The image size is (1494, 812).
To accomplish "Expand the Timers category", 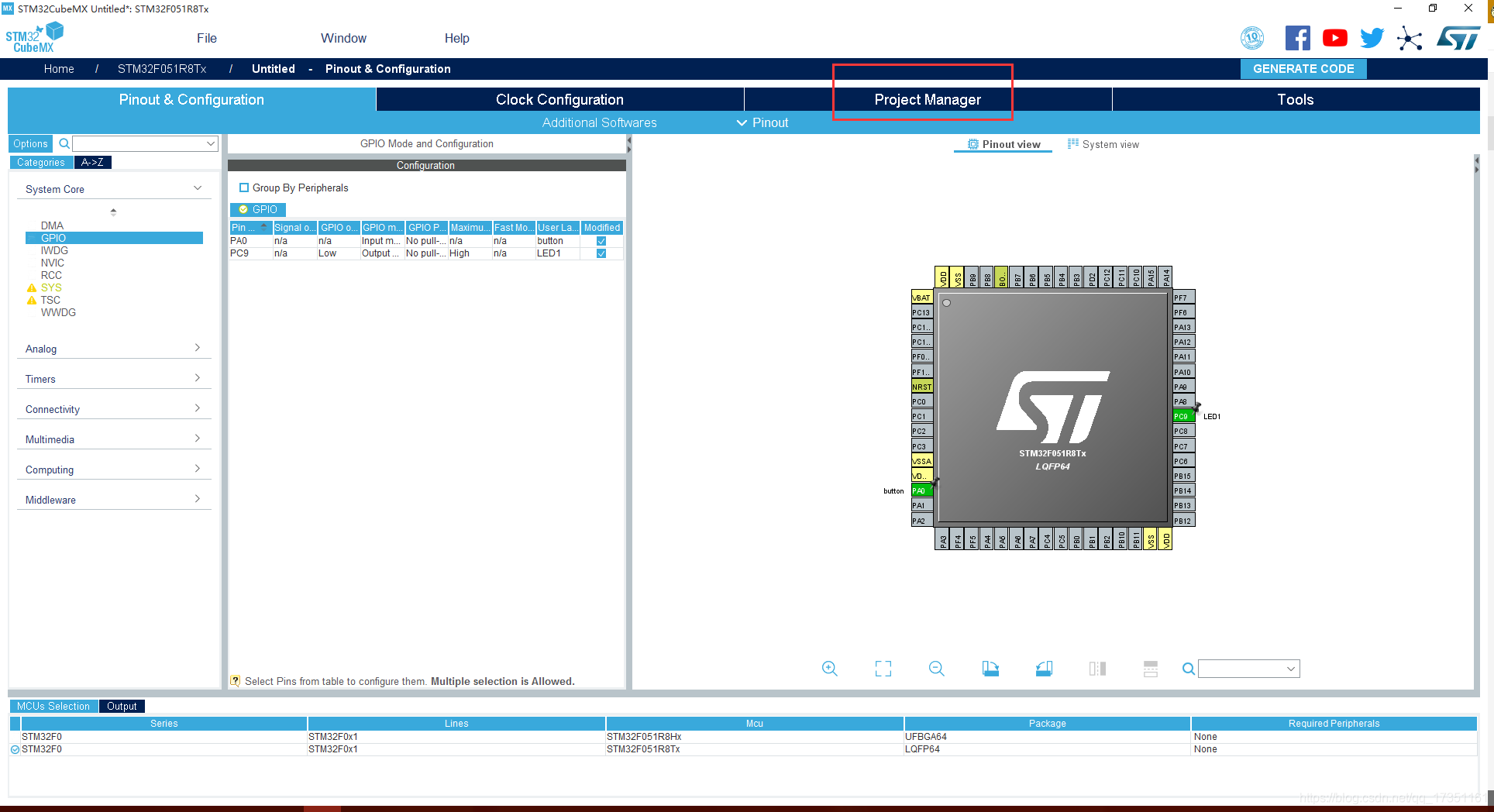I will point(198,378).
